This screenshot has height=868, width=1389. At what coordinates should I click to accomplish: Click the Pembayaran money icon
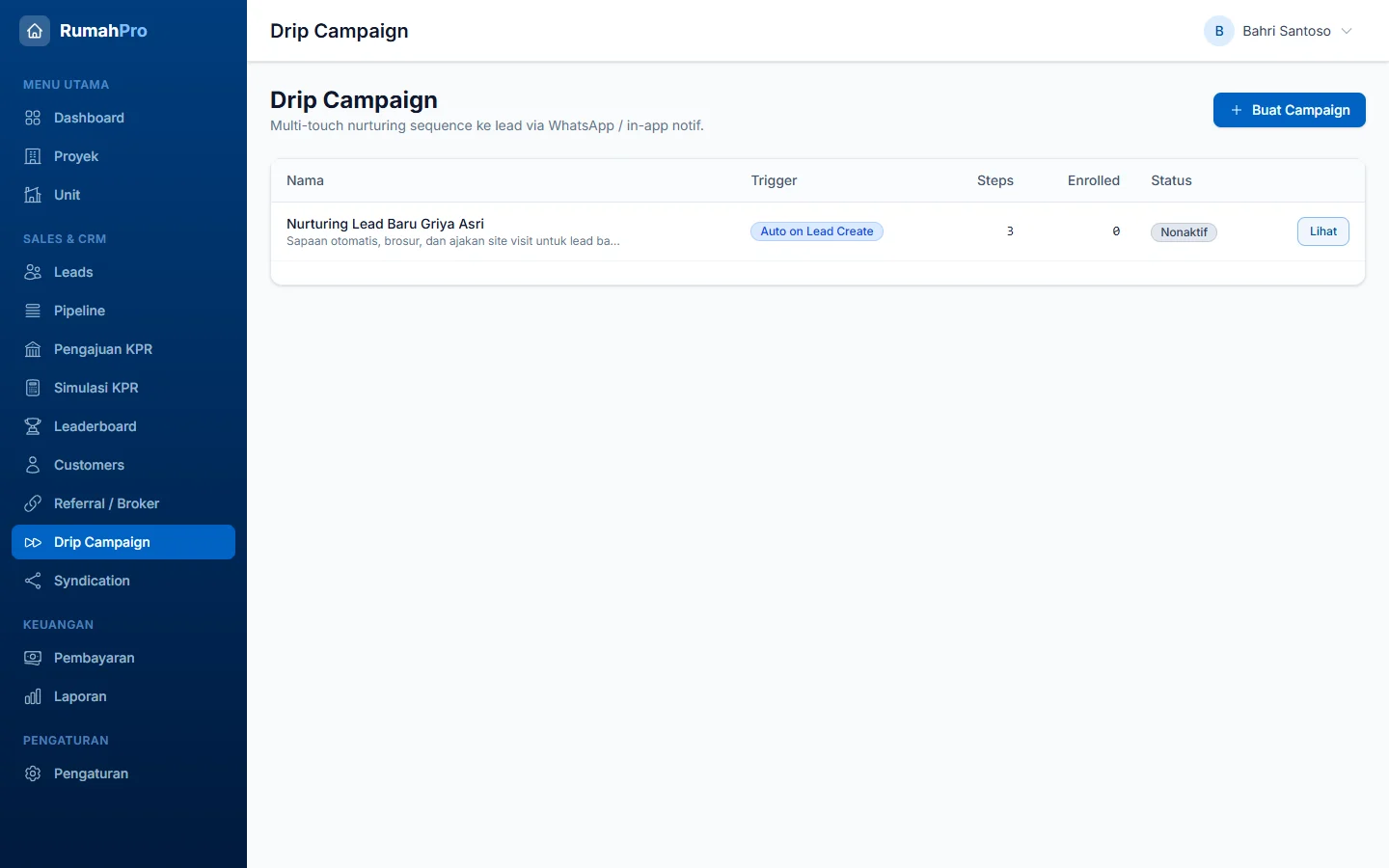click(33, 658)
